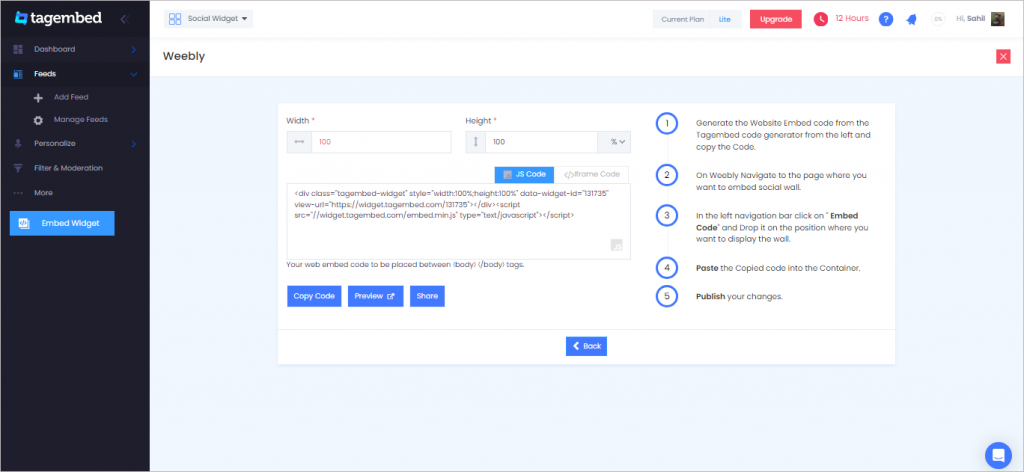Screen dimensions: 1024x472
Task: Click the Upgrade button
Action: [776, 19]
